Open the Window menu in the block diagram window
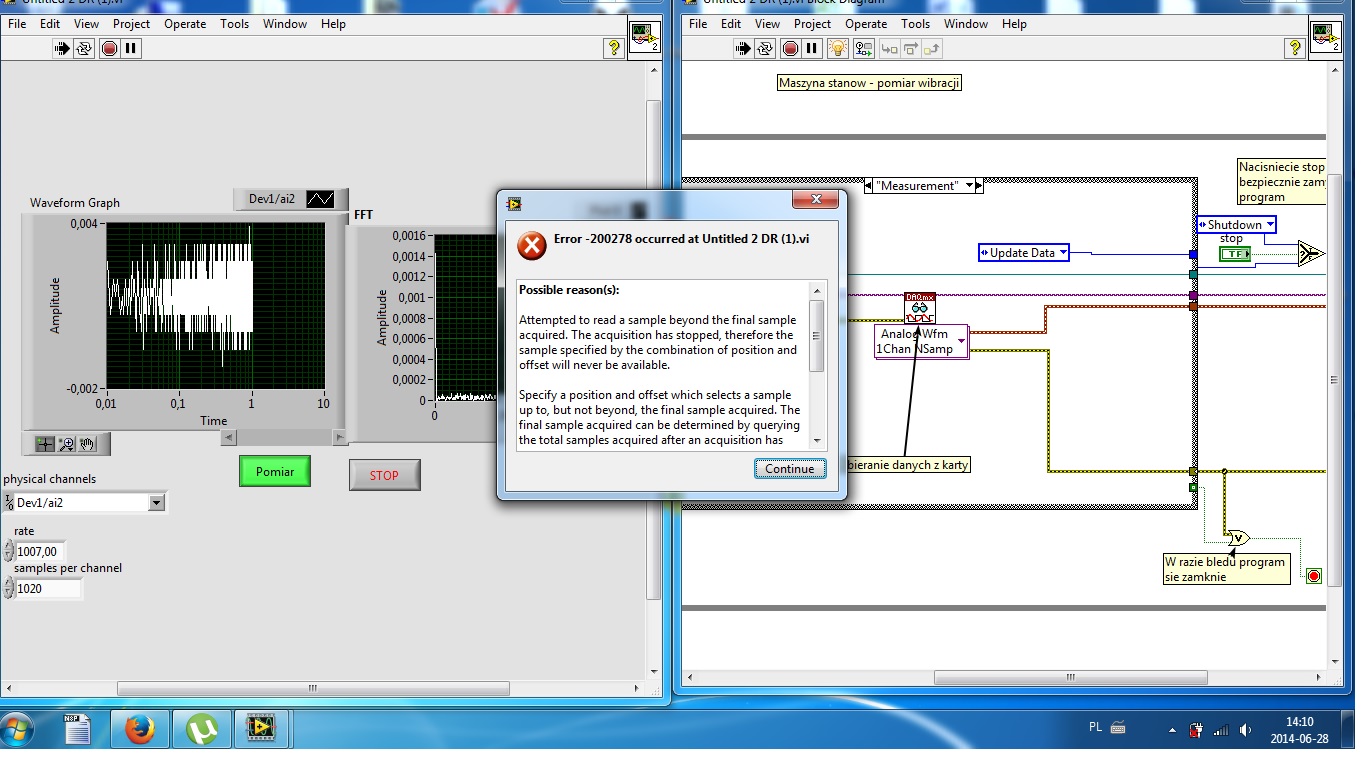Screen dimensions: 1366x768 tap(966, 24)
